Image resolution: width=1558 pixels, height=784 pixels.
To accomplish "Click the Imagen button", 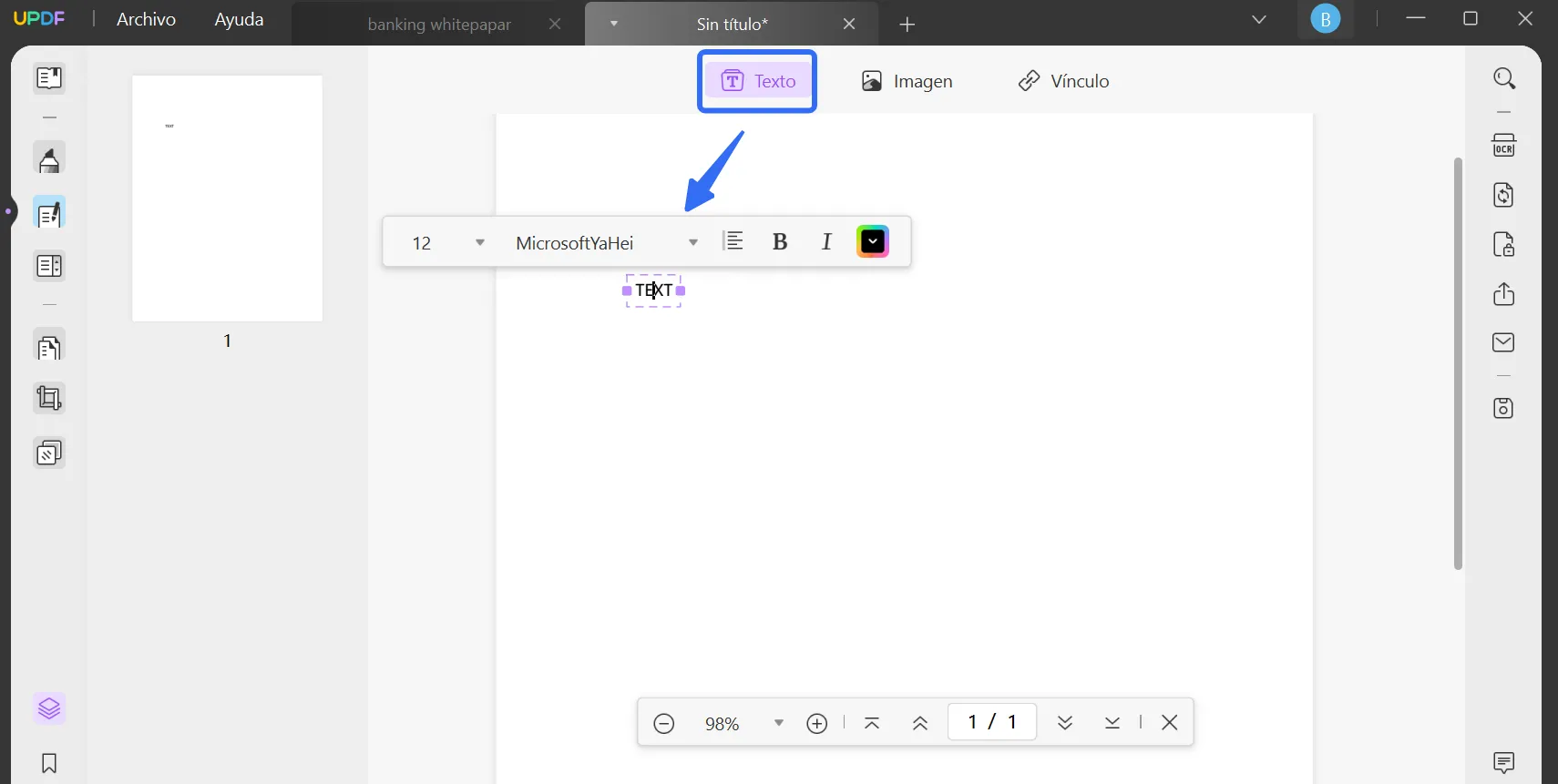I will pos(907,81).
